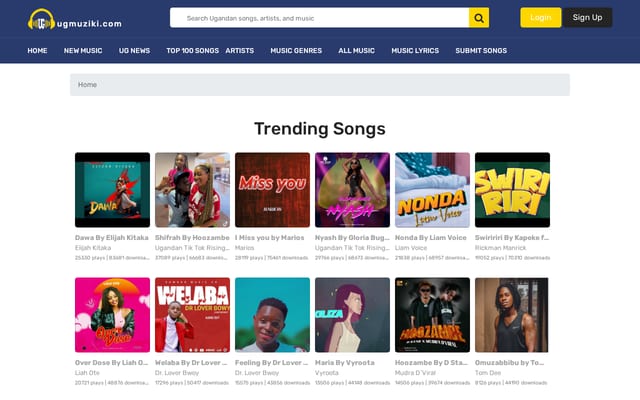
Task: Click the yellow Login button
Action: point(540,18)
